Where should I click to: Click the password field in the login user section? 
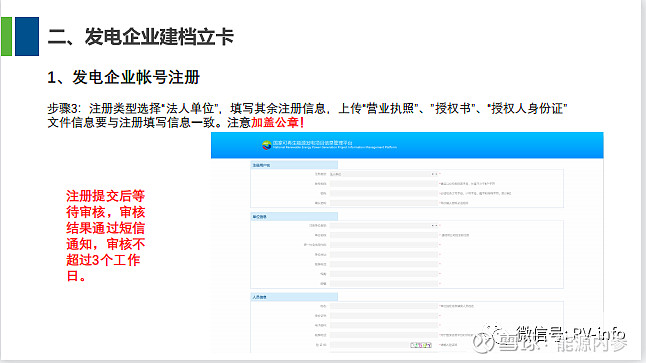(384, 193)
